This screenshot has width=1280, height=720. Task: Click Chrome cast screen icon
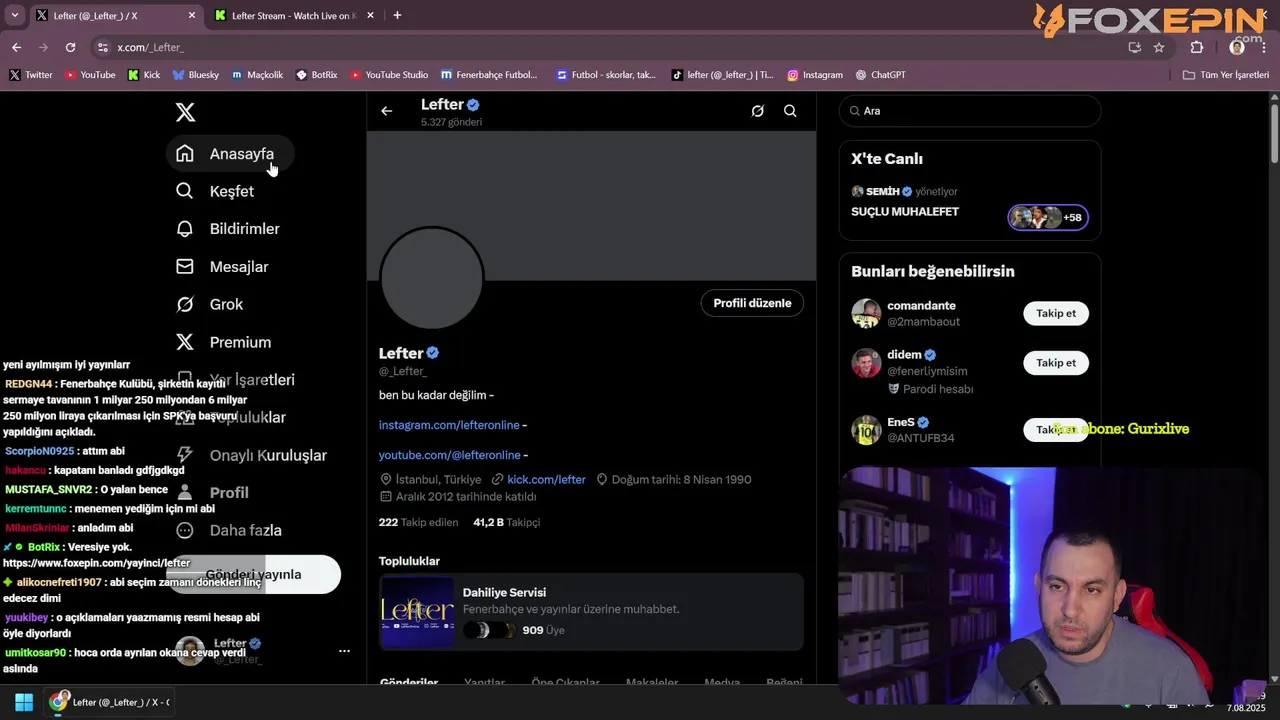point(1134,47)
